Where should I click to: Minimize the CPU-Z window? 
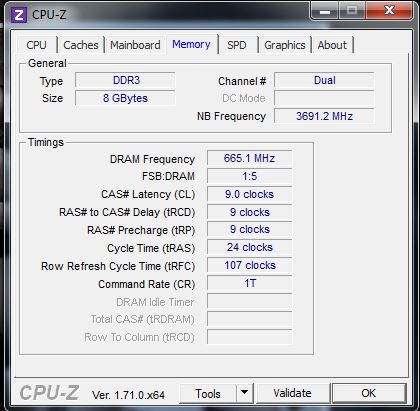pyautogui.click(x=324, y=11)
